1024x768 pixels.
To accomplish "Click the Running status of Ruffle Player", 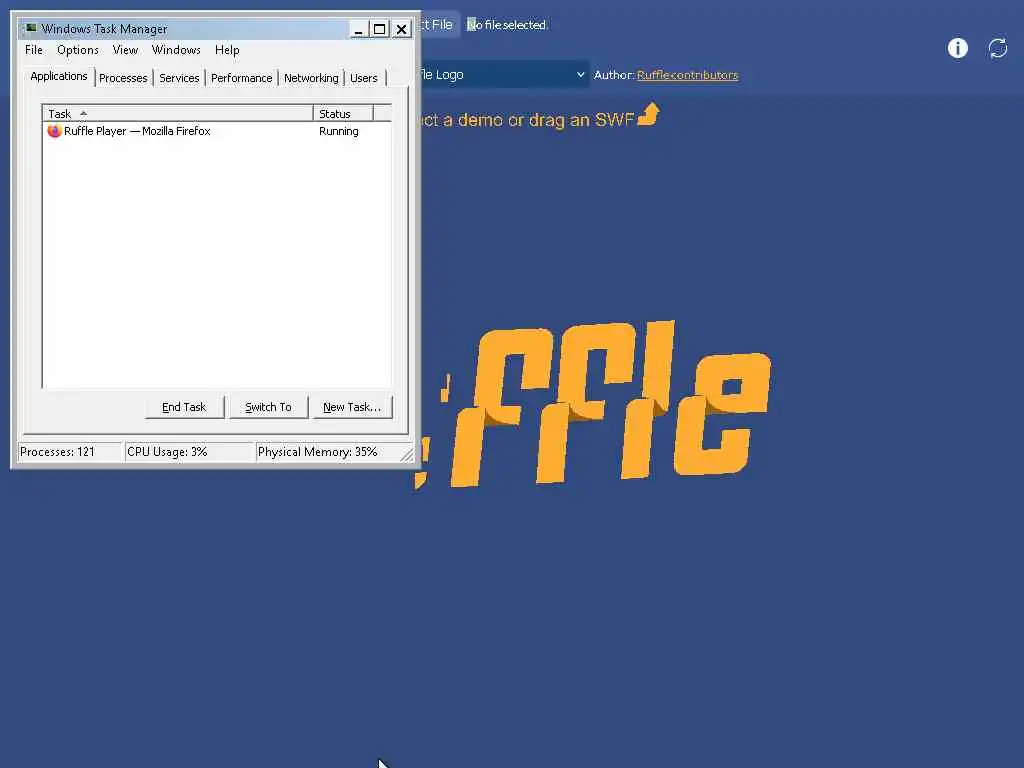I will pyautogui.click(x=338, y=131).
